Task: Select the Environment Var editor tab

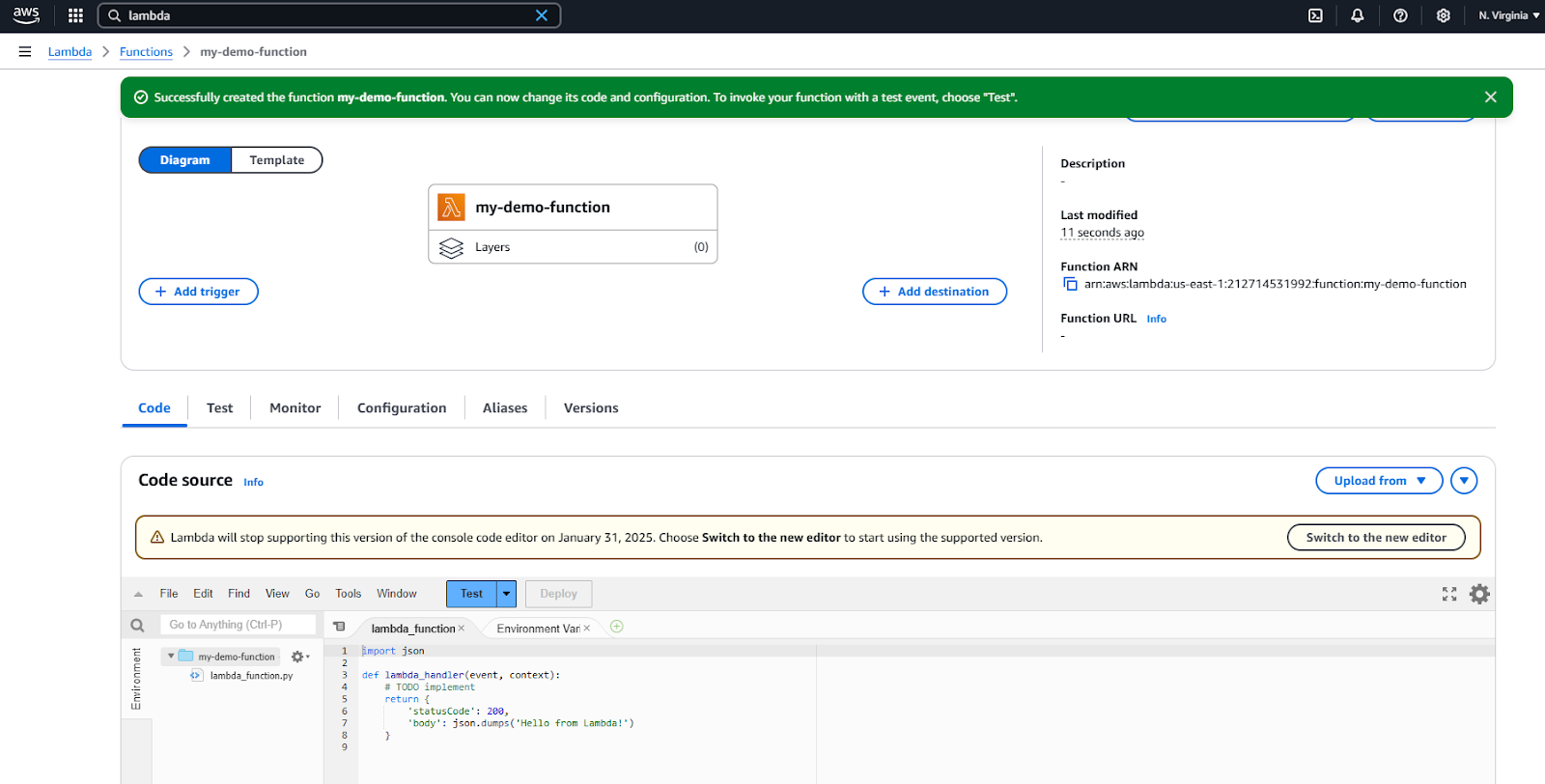Action: click(538, 629)
